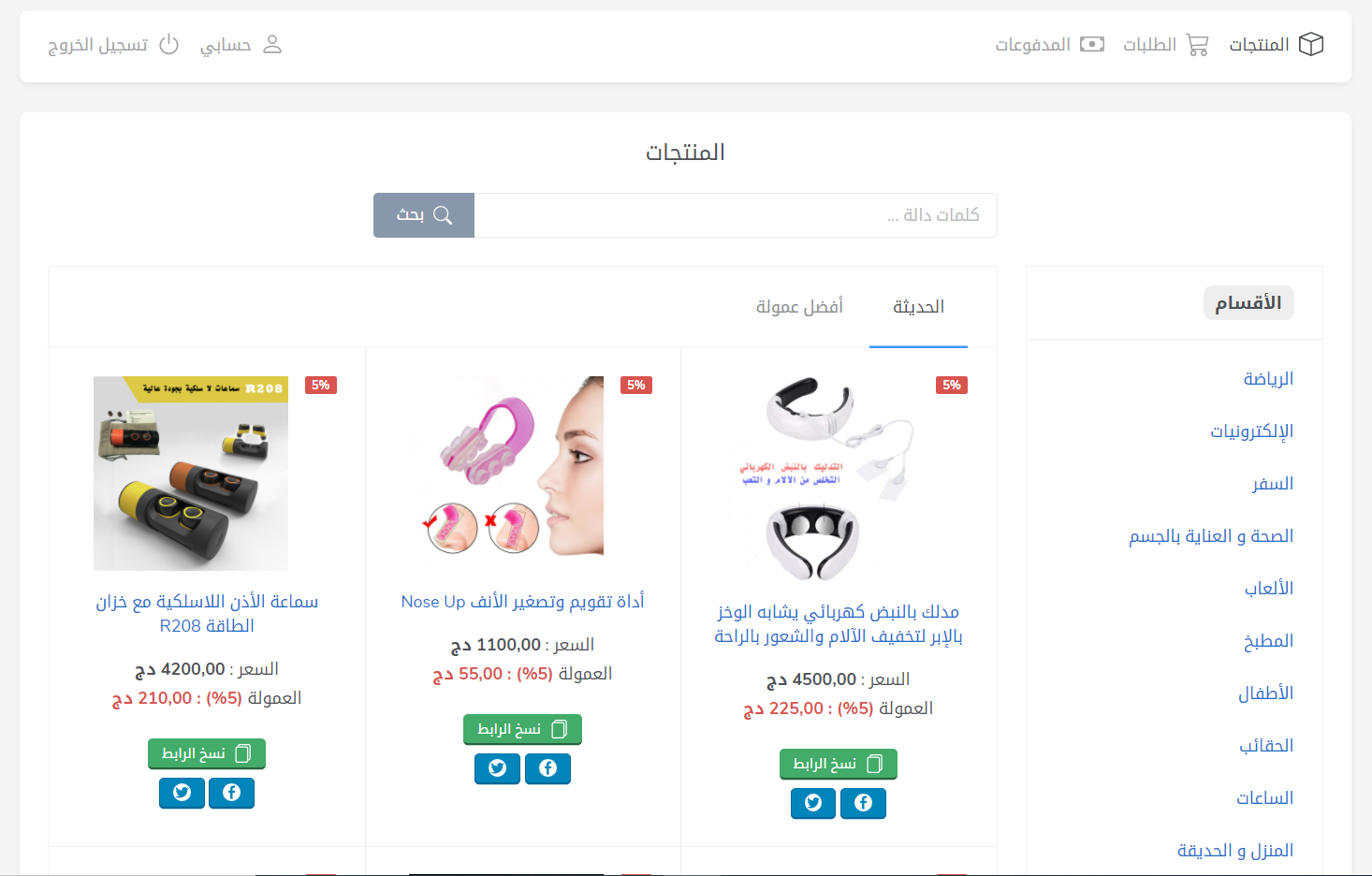Viewport: 1372px width, 876px height.
Task: Open the Nose Up product title link
Action: (x=522, y=602)
